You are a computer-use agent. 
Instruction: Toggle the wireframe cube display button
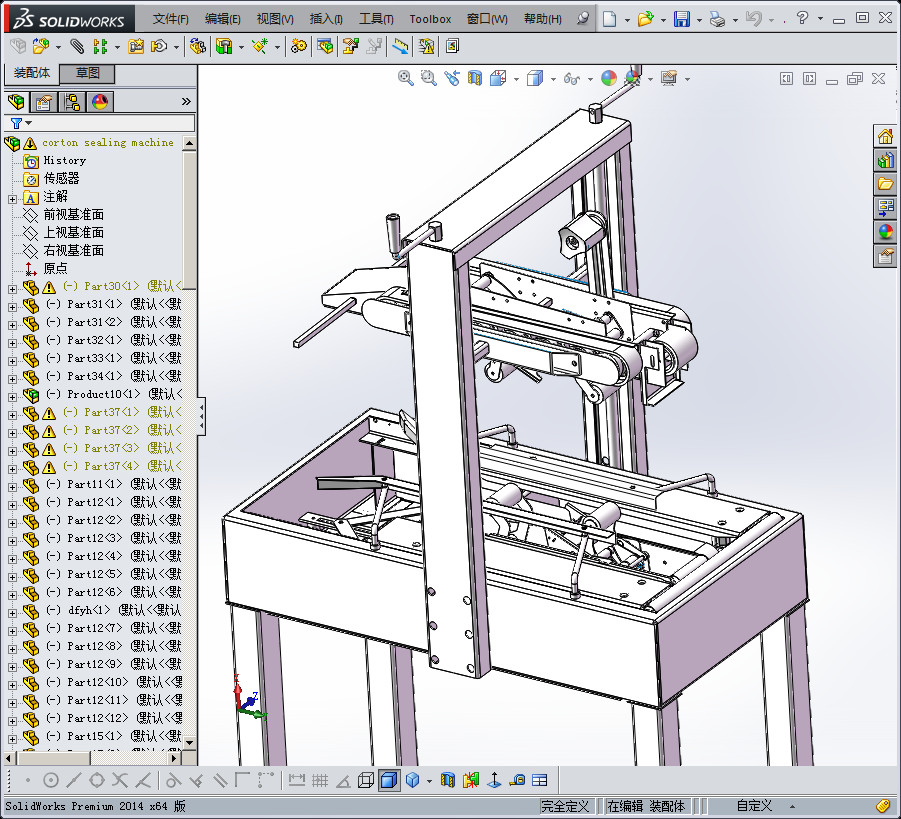tap(366, 780)
